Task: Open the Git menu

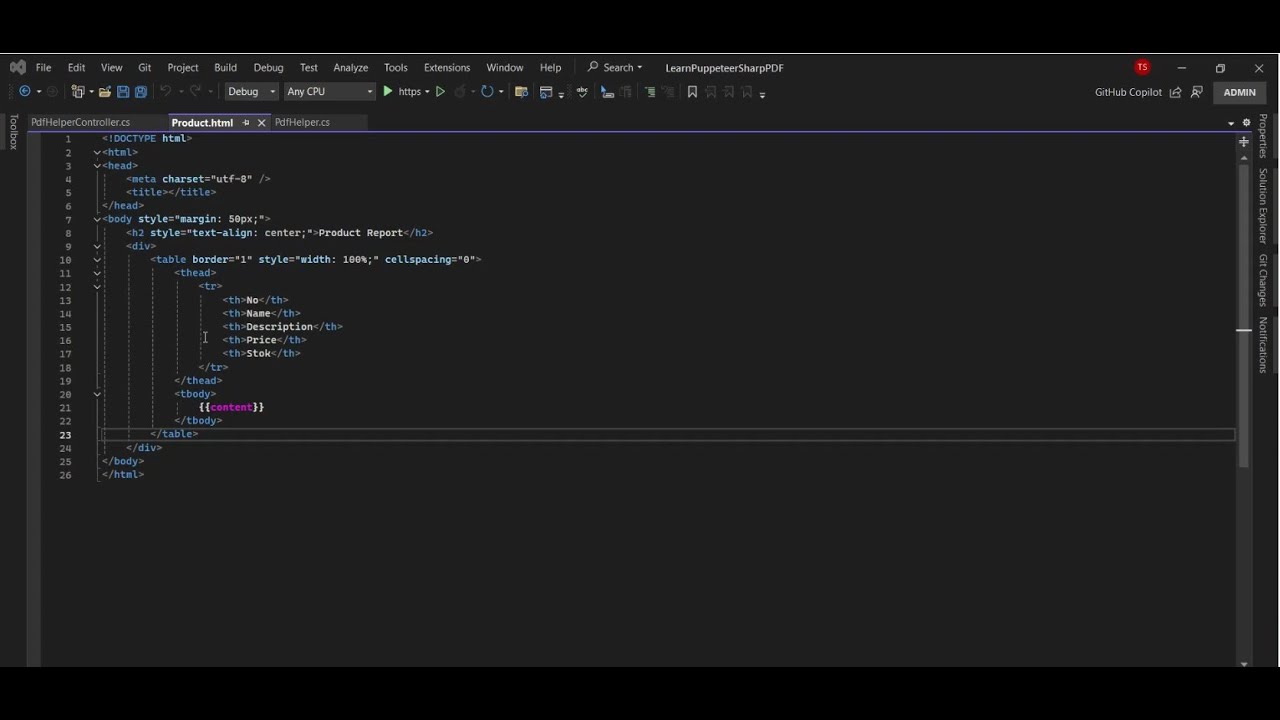Action: pos(145,67)
